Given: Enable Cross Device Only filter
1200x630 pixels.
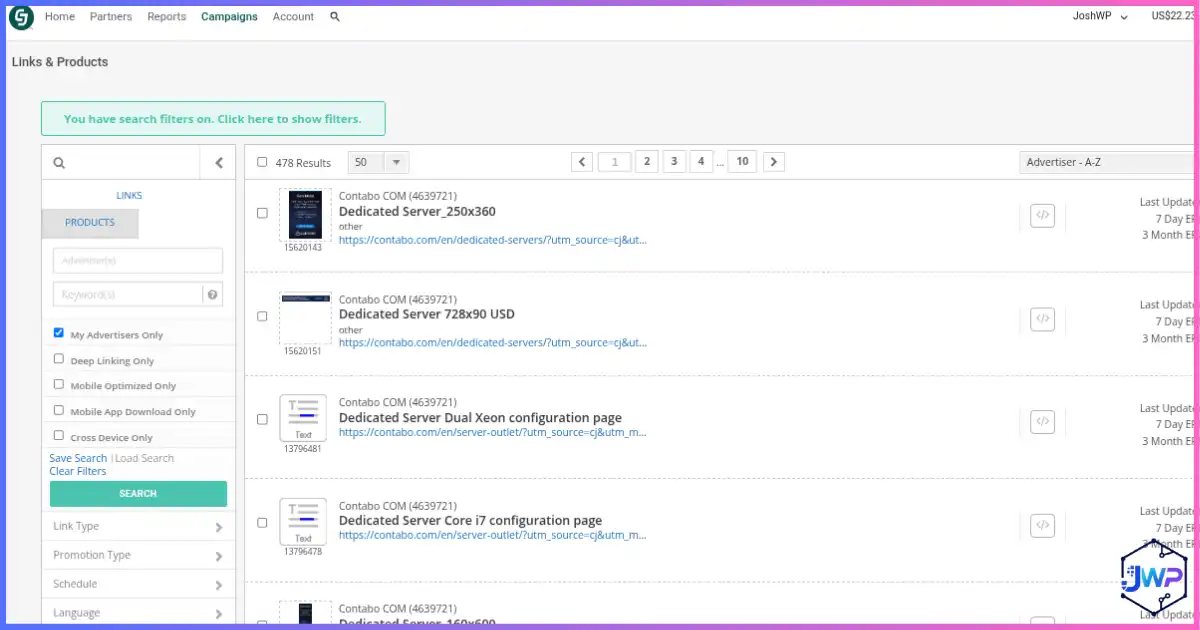Looking at the screenshot, I should (59, 436).
